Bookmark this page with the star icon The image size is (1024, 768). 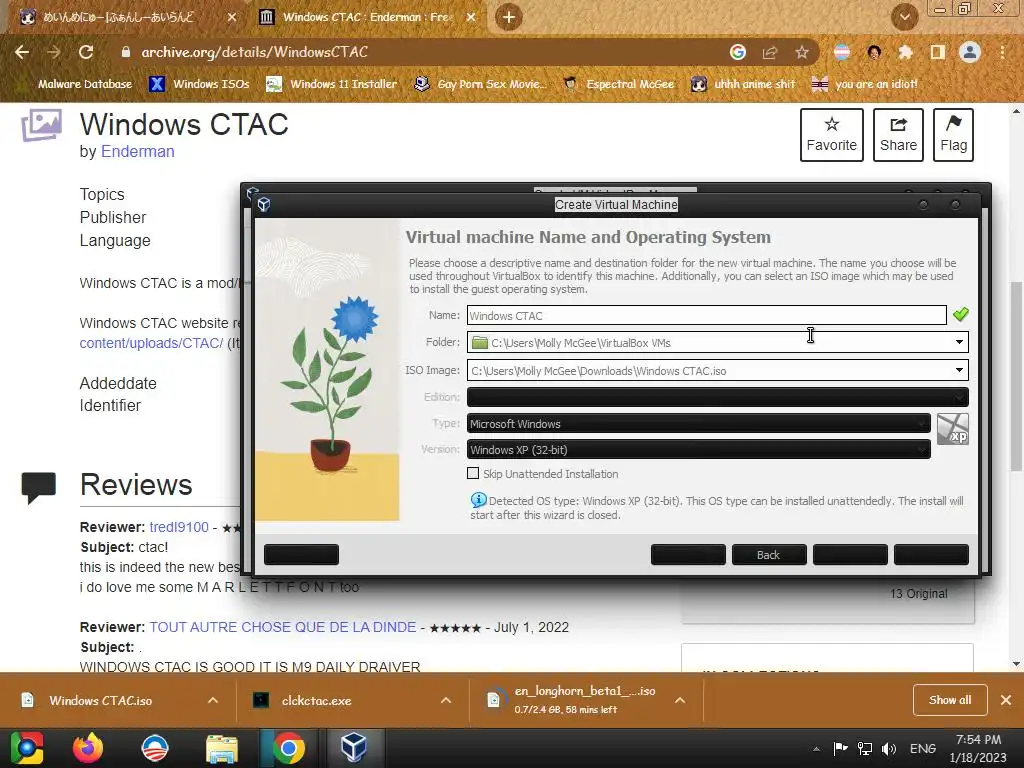coord(802,52)
